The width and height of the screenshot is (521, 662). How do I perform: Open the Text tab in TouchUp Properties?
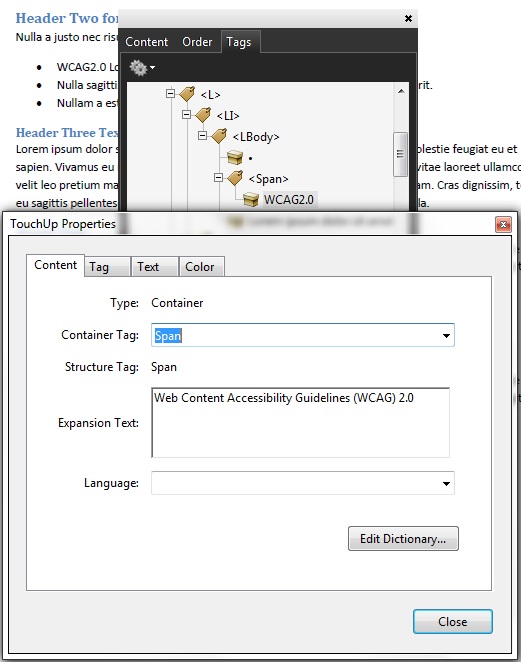155,267
